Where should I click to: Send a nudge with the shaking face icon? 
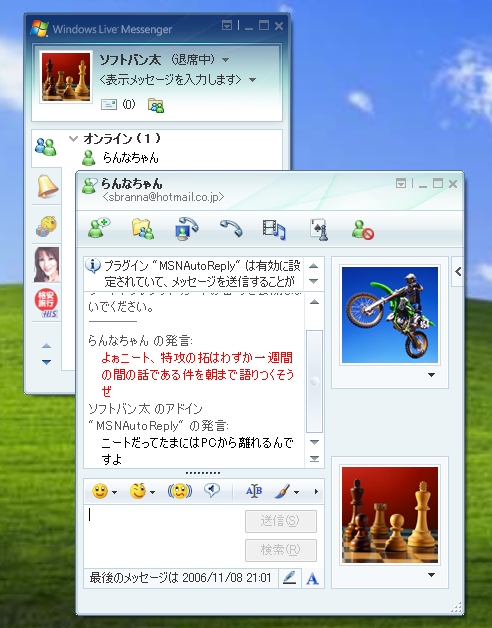click(x=180, y=491)
